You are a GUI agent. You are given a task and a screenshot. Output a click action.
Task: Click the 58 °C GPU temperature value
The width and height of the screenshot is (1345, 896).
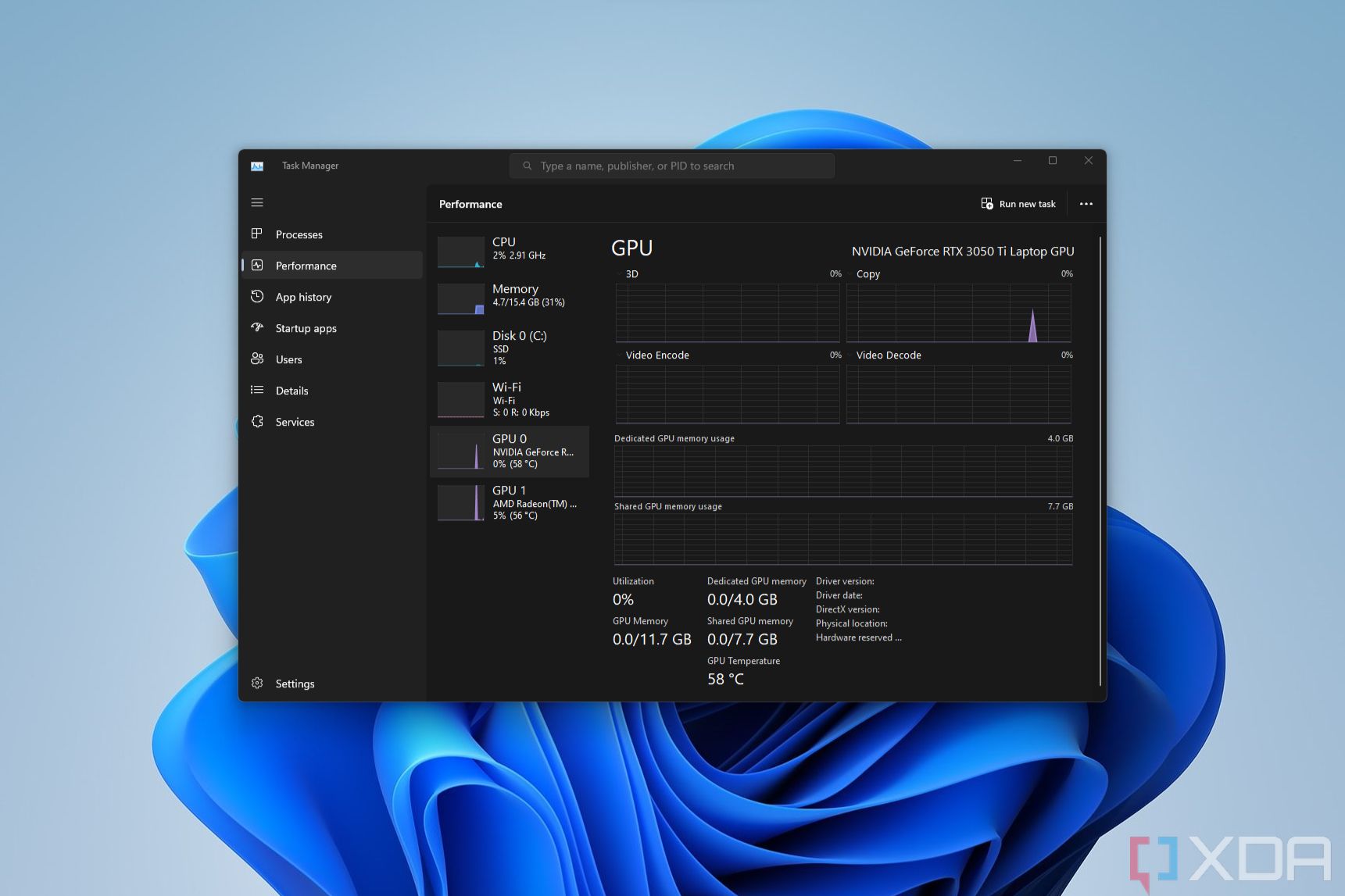[725, 680]
